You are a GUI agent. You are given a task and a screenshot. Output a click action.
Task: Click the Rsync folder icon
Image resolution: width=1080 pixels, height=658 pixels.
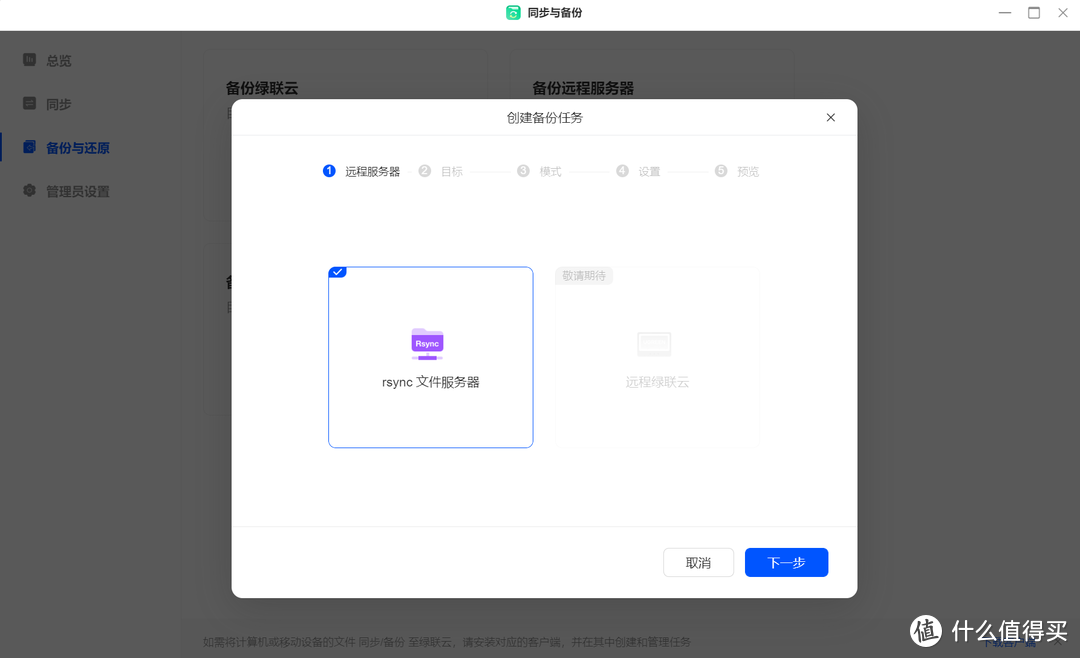(x=427, y=343)
